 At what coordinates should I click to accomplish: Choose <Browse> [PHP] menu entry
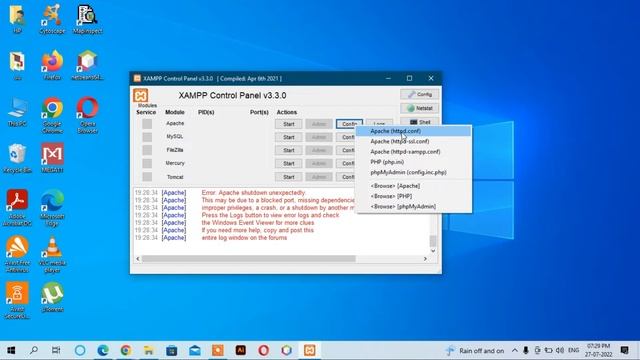[413, 196]
